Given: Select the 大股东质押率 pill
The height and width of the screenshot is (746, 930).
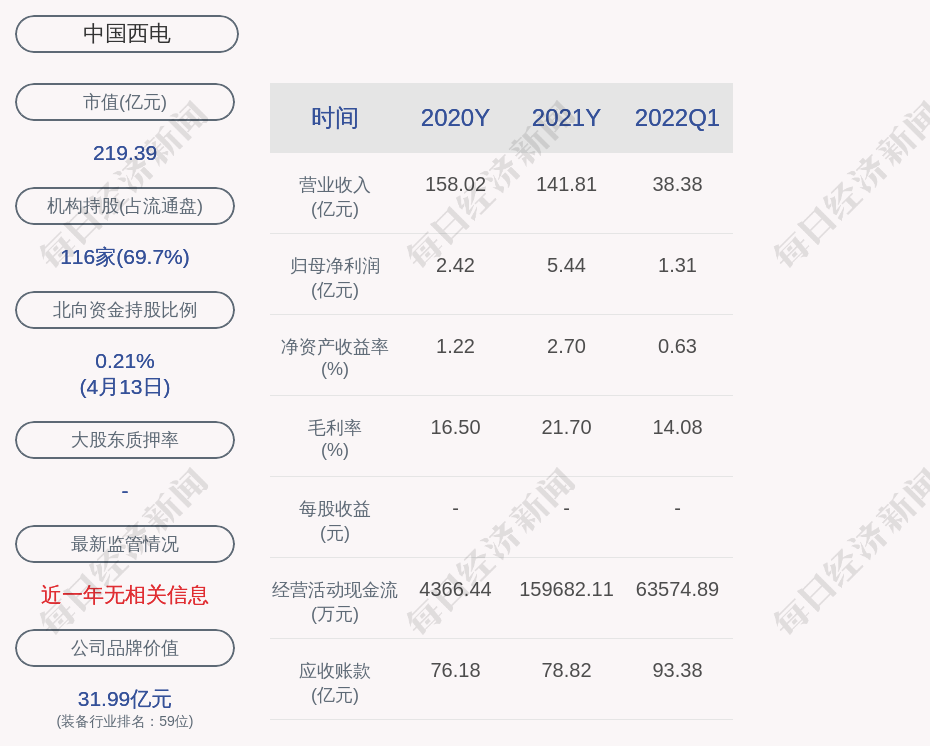Looking at the screenshot, I should pyautogui.click(x=125, y=439).
